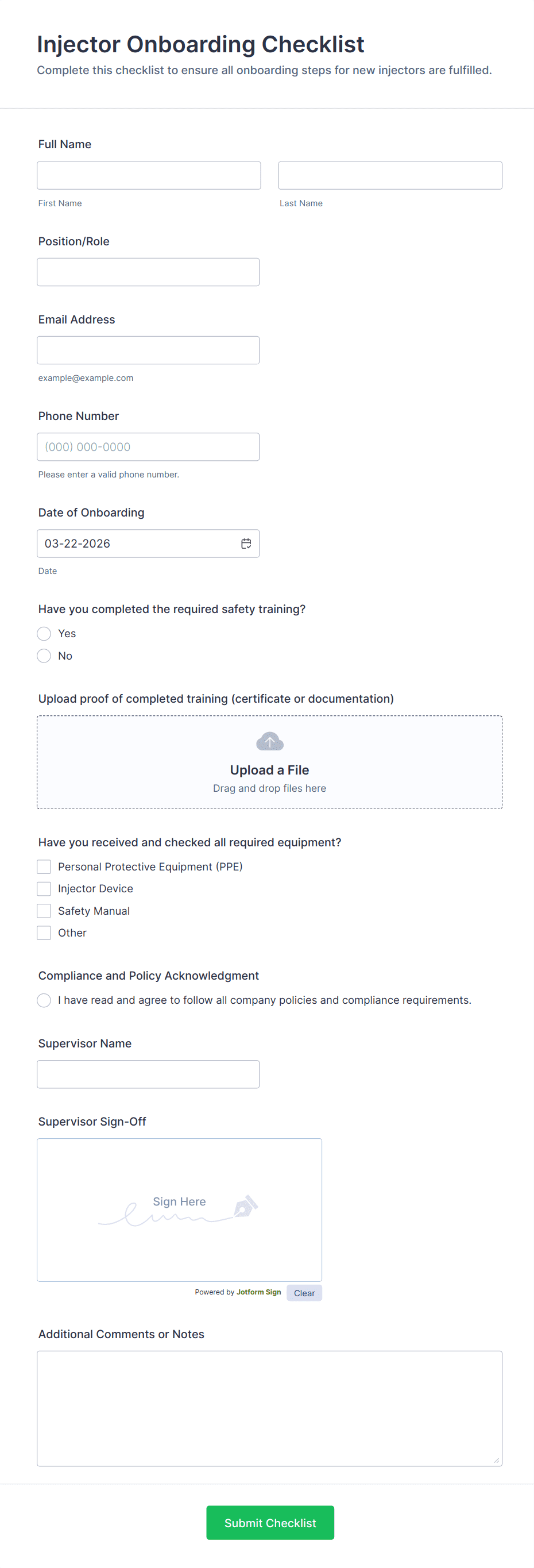Image resolution: width=534 pixels, height=1568 pixels.
Task: Click the cloud upload icon
Action: pos(269,741)
